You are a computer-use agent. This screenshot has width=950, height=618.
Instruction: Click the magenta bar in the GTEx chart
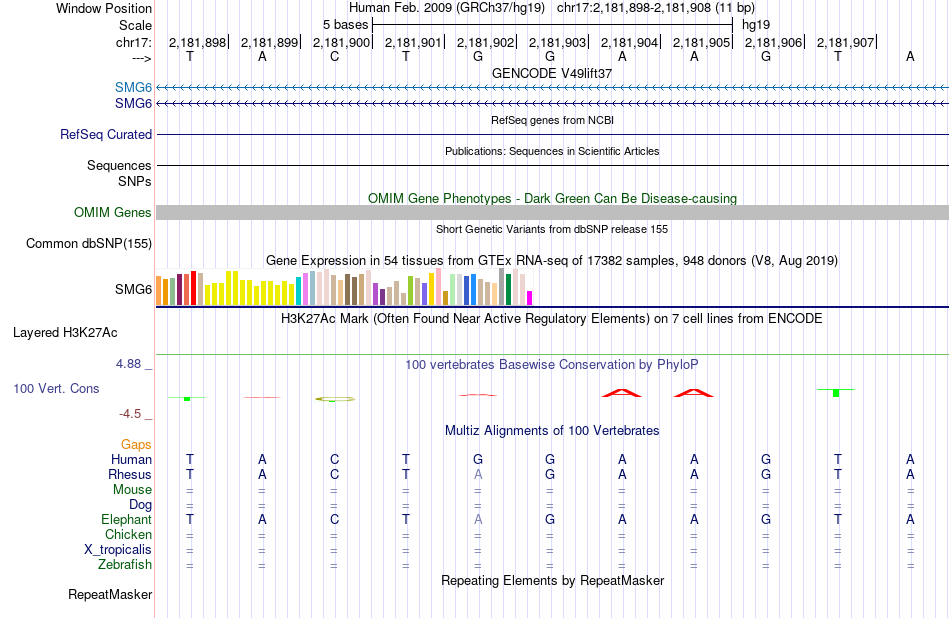point(530,297)
